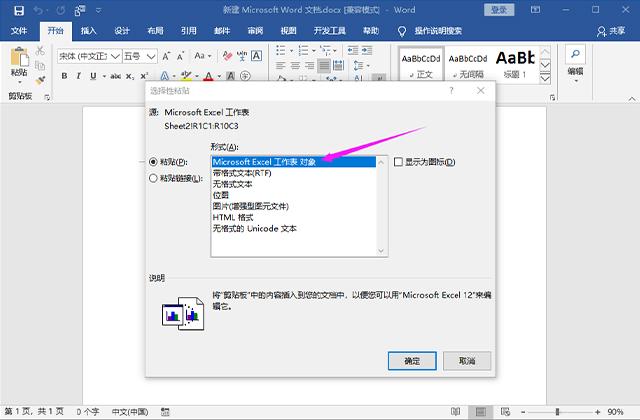
Task: Insert enclosed character with the circled 字 icon
Action: tap(245, 76)
